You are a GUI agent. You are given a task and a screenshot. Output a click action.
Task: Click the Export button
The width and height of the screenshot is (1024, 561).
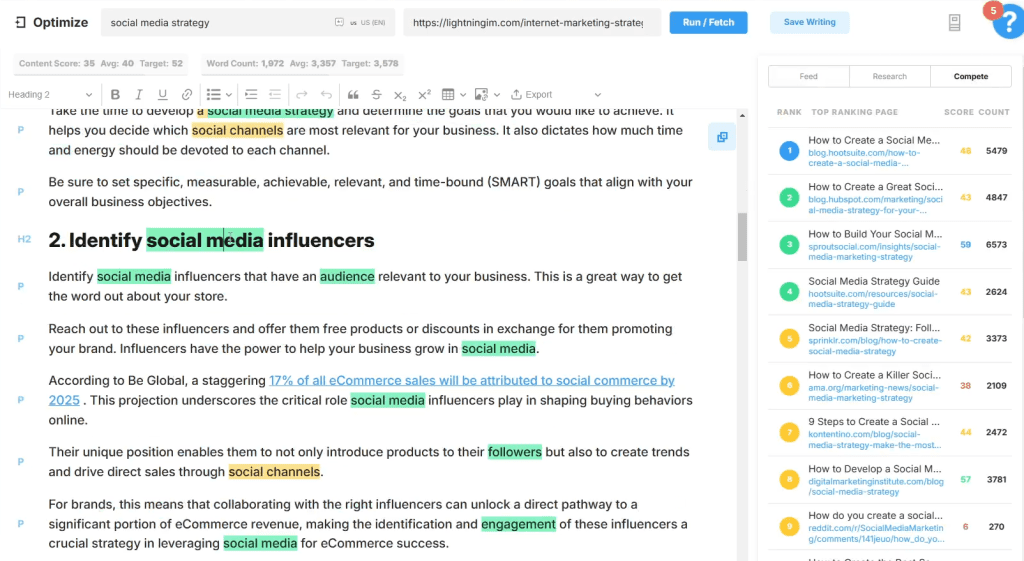pos(532,95)
